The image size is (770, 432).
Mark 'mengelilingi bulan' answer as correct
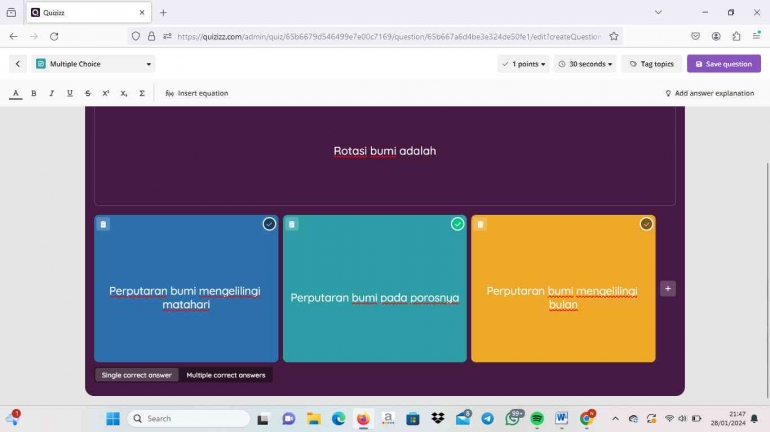[646, 224]
